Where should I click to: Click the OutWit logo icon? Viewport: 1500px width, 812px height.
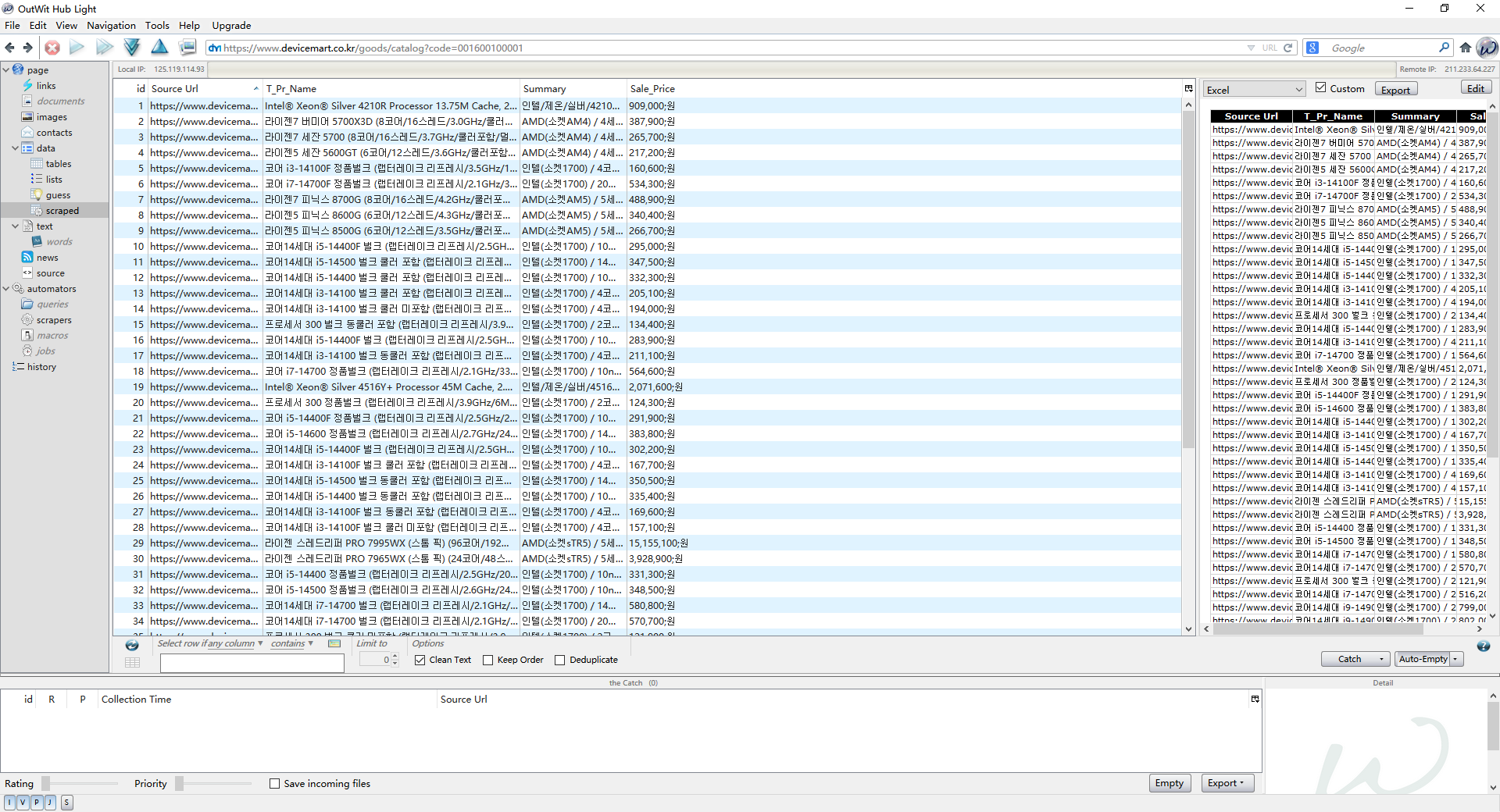[x=1487, y=48]
